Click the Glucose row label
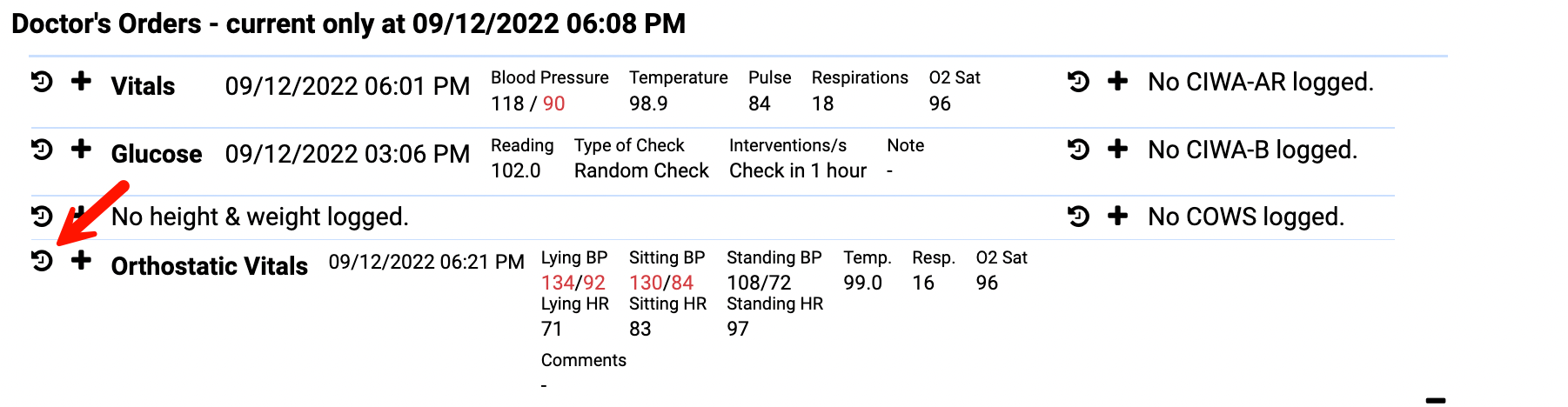The height and width of the screenshot is (407, 1568). point(157,154)
